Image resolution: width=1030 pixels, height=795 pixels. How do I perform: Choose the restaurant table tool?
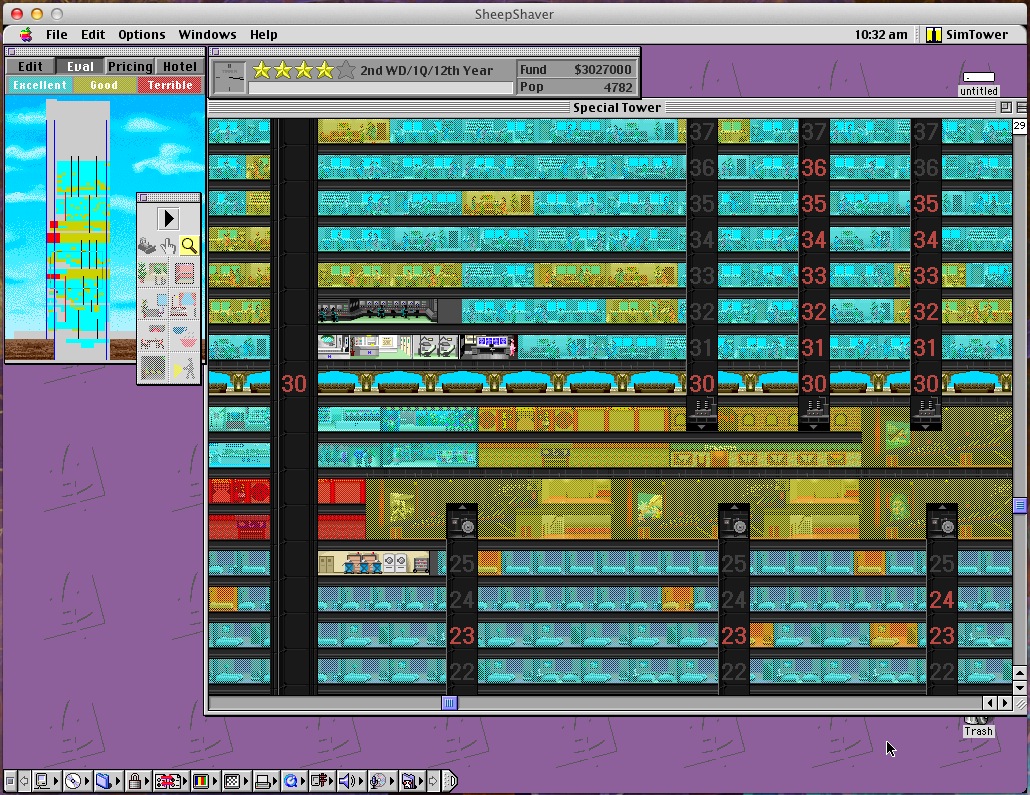tap(153, 336)
